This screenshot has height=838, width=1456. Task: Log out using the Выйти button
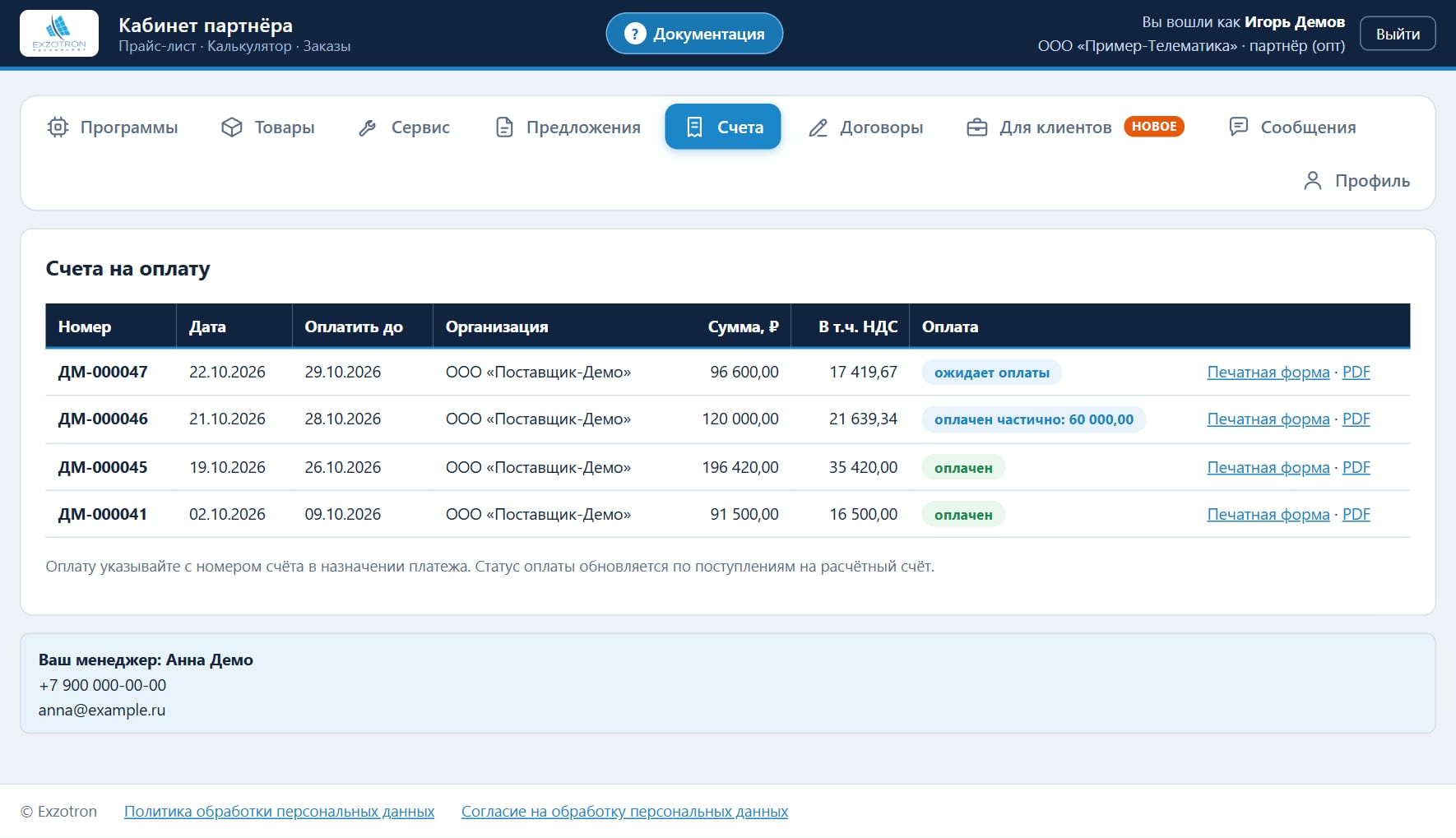[1398, 34]
